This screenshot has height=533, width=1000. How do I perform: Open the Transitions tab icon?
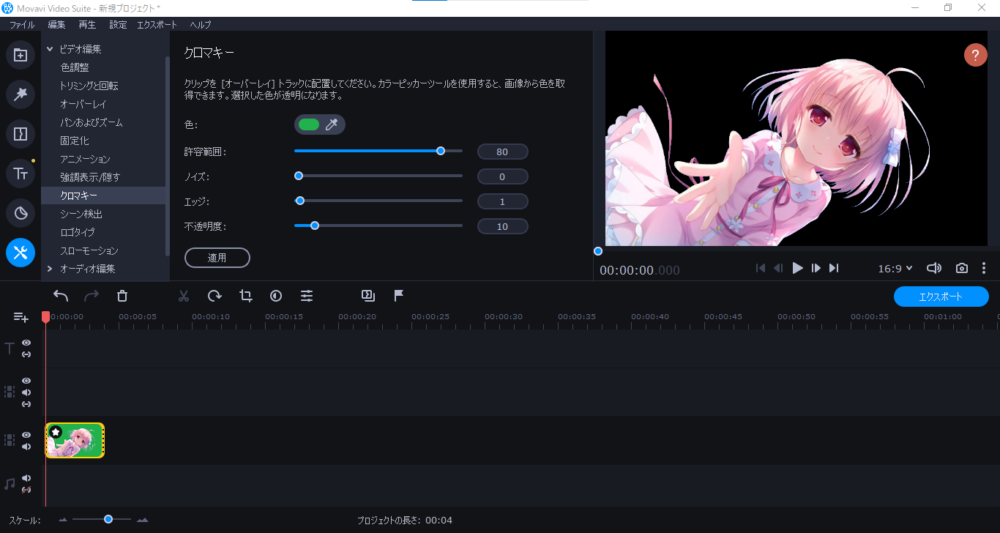click(20, 134)
